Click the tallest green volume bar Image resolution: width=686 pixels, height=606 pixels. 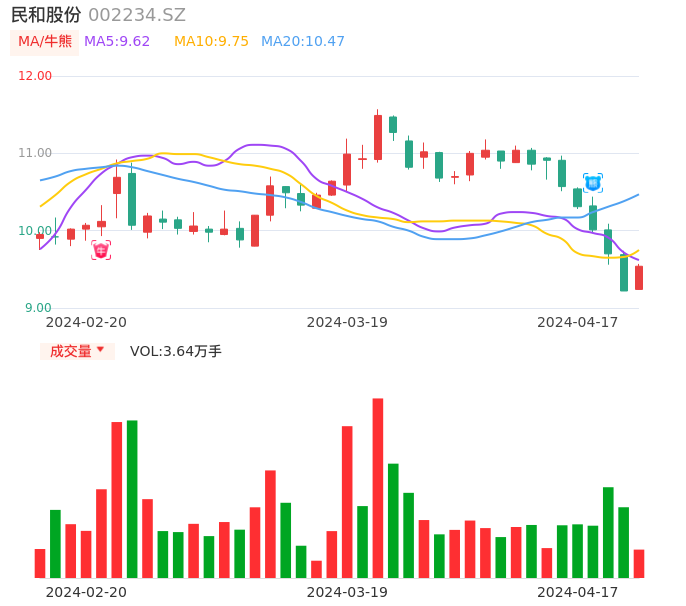click(x=132, y=498)
